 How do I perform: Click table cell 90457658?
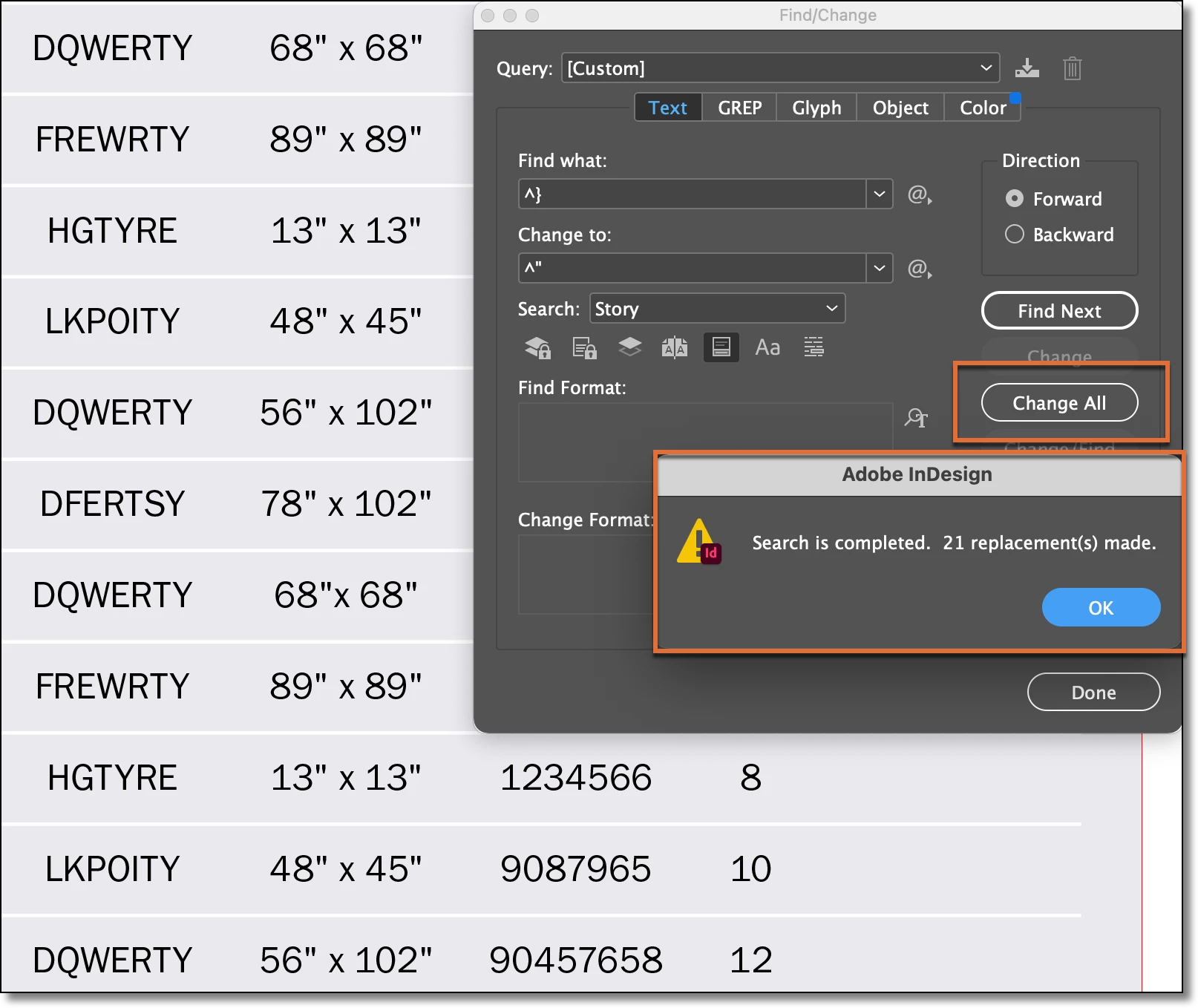pos(576,960)
